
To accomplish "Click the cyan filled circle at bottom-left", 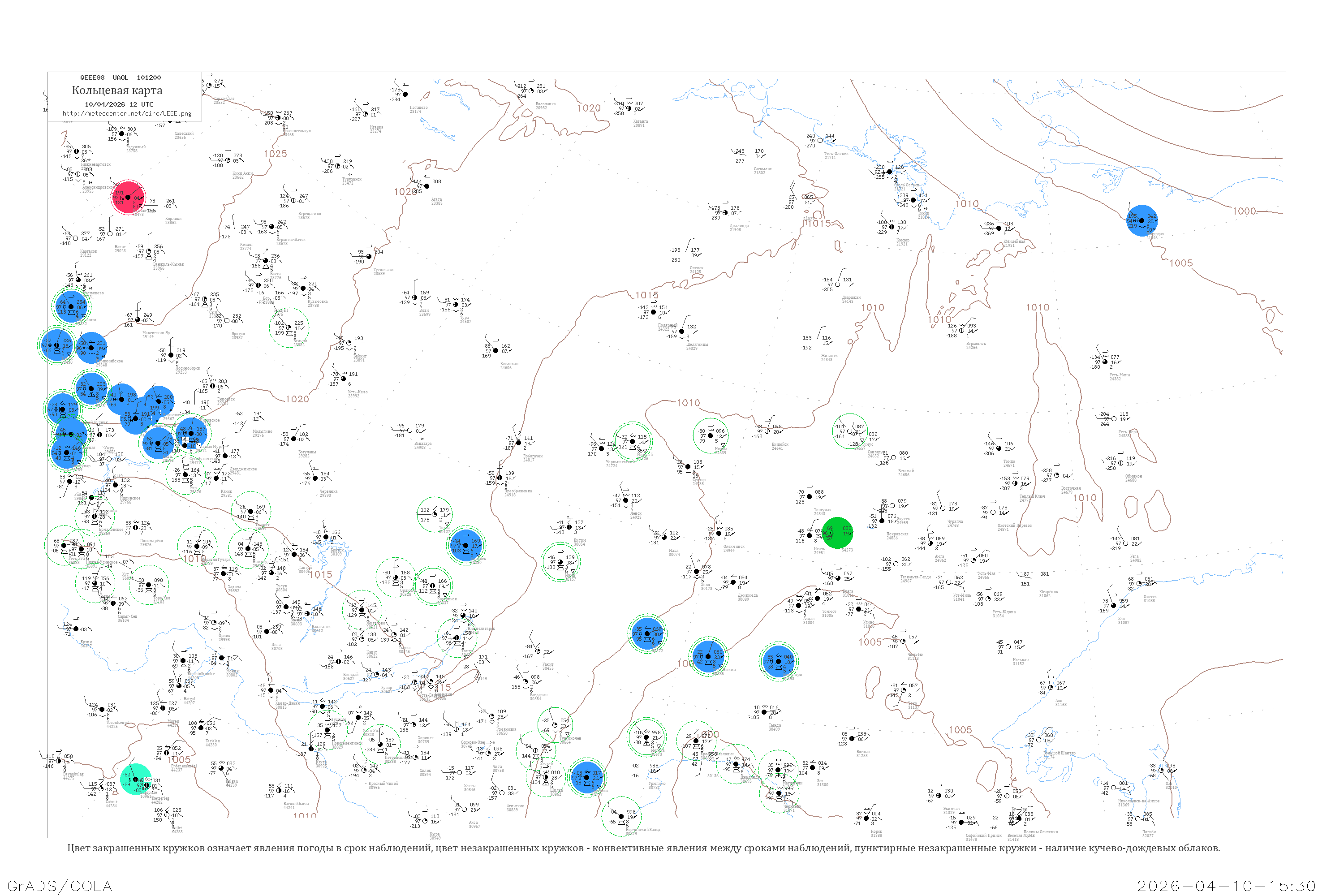I will pos(136,779).
